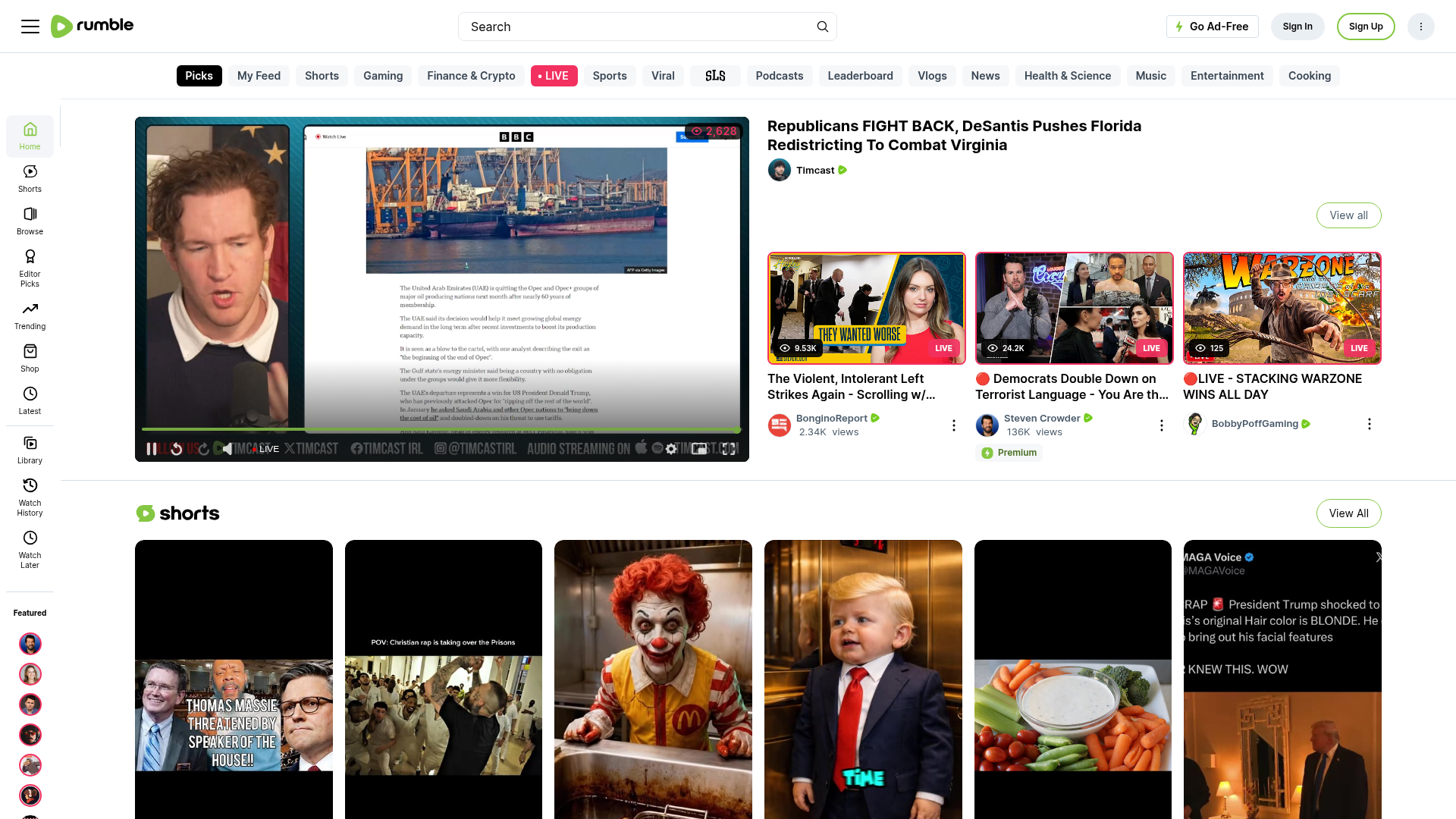The width and height of the screenshot is (1456, 819).
Task: Open the Viral category tab
Action: (x=663, y=76)
